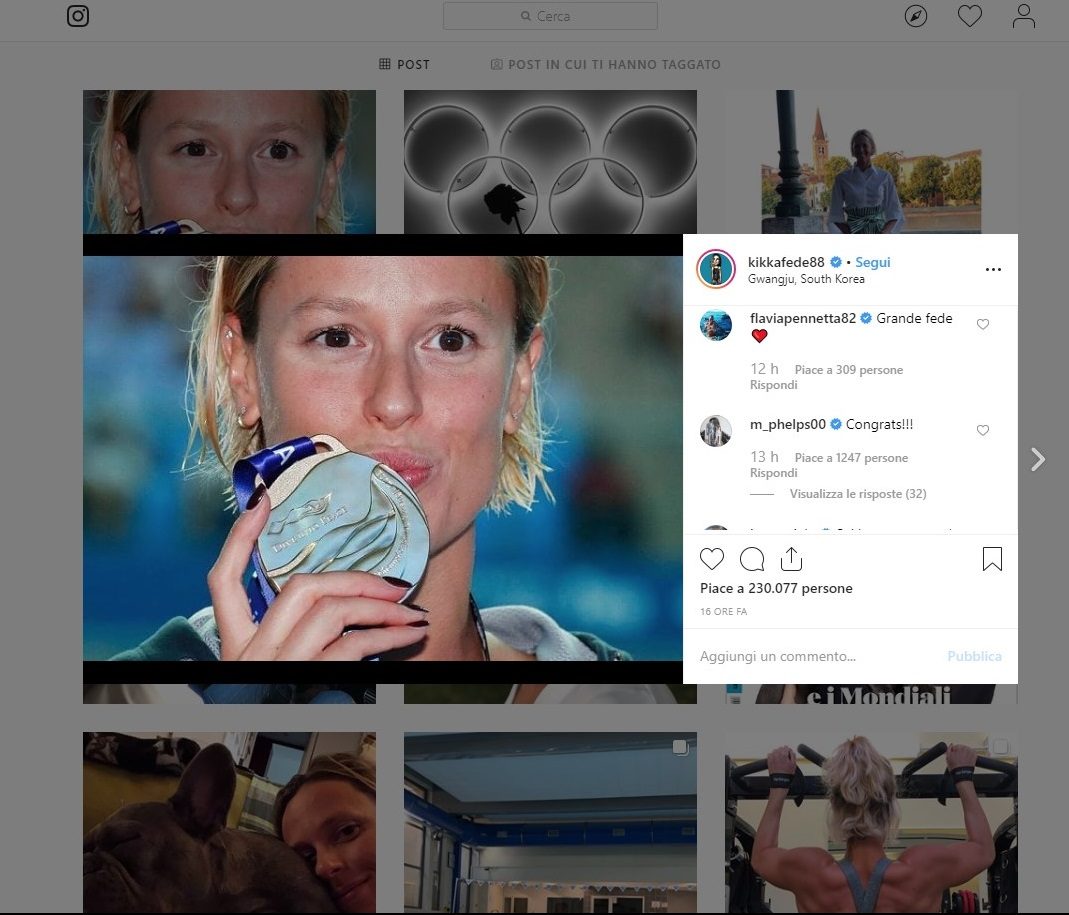This screenshot has height=915, width=1069.
Task: Click the share post icon
Action: 791,559
